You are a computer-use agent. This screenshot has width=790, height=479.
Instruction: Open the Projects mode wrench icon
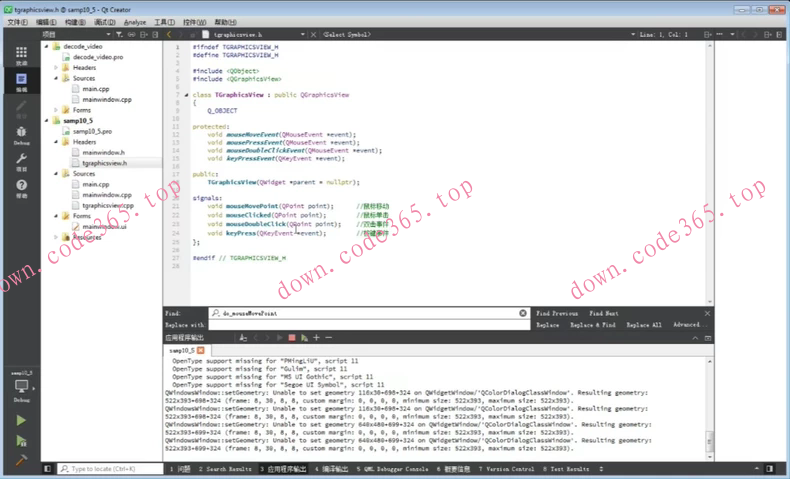21,161
